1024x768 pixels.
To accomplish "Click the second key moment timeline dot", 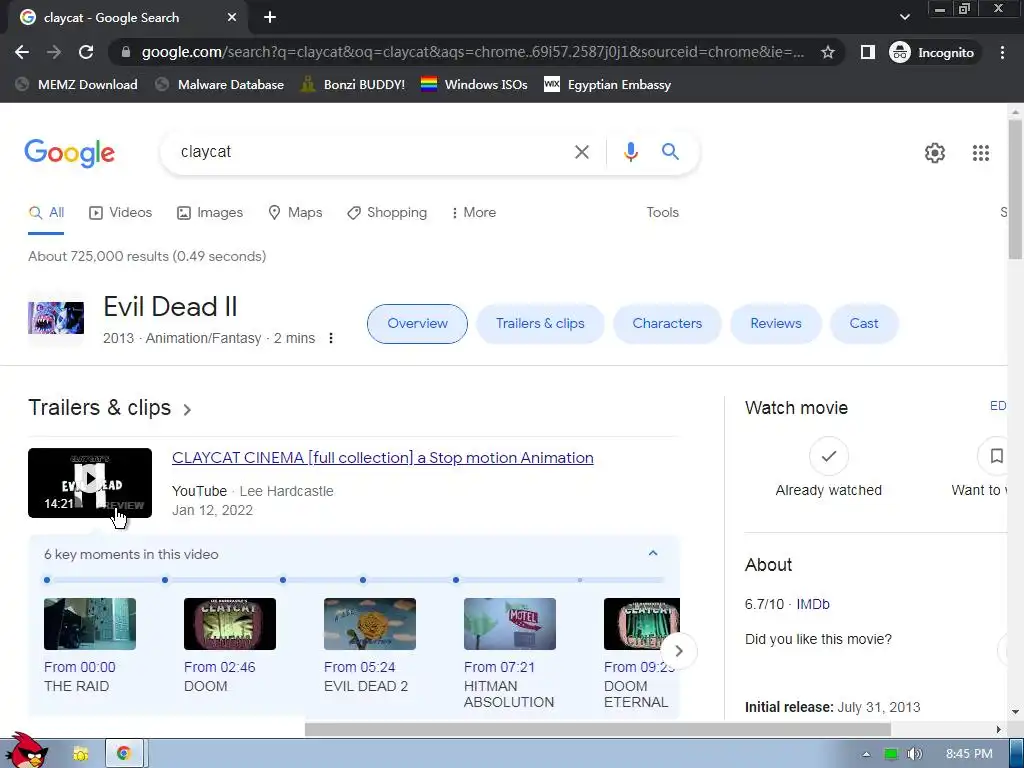I will pyautogui.click(x=165, y=580).
